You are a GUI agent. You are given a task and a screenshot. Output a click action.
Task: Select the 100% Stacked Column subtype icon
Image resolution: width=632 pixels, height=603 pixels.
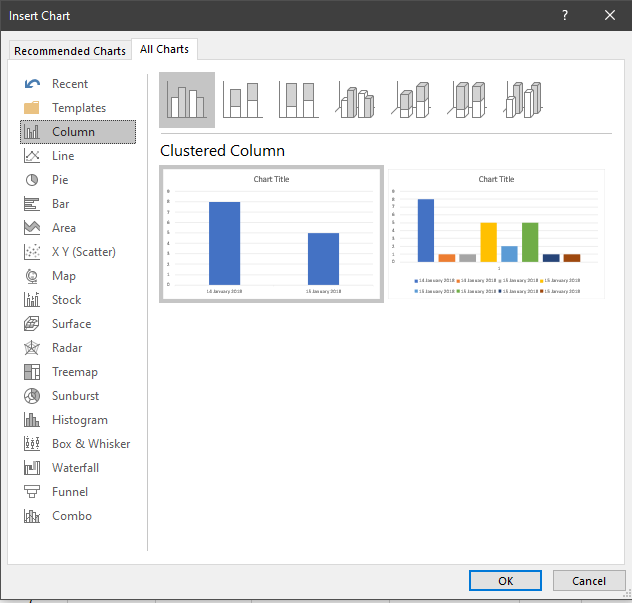(x=299, y=100)
